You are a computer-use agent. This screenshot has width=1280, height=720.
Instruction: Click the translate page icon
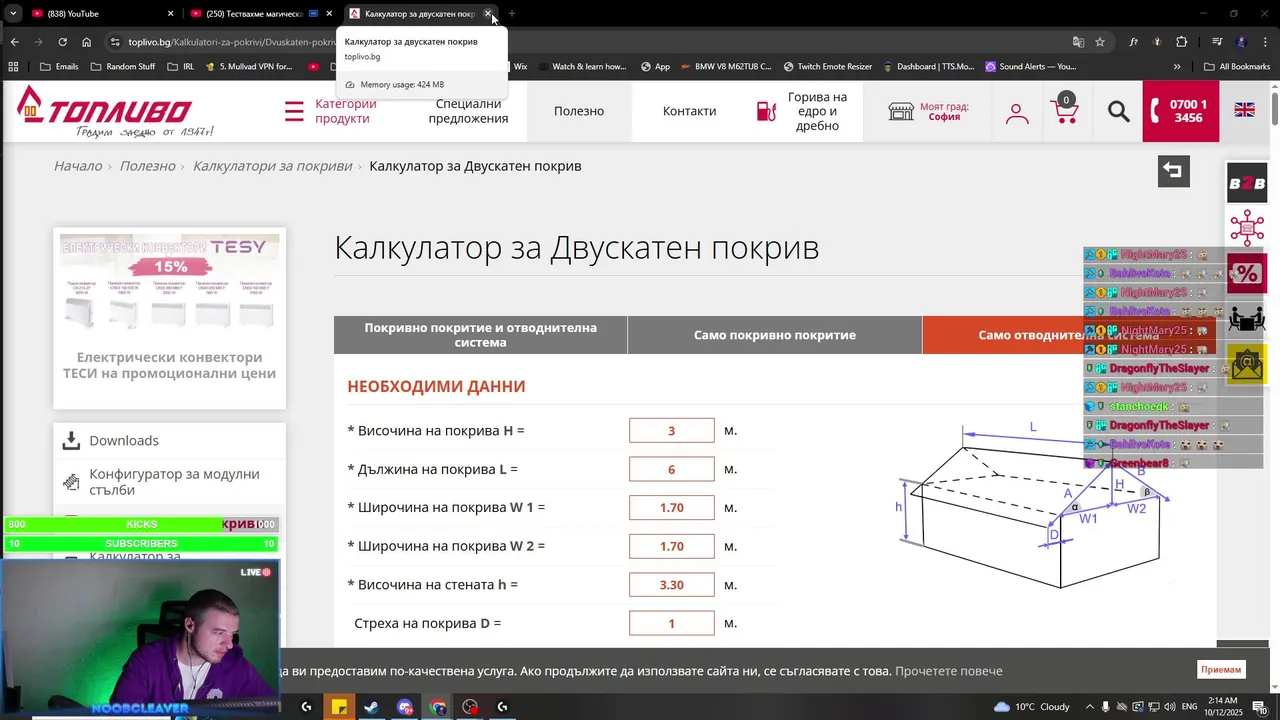[x=1078, y=42]
